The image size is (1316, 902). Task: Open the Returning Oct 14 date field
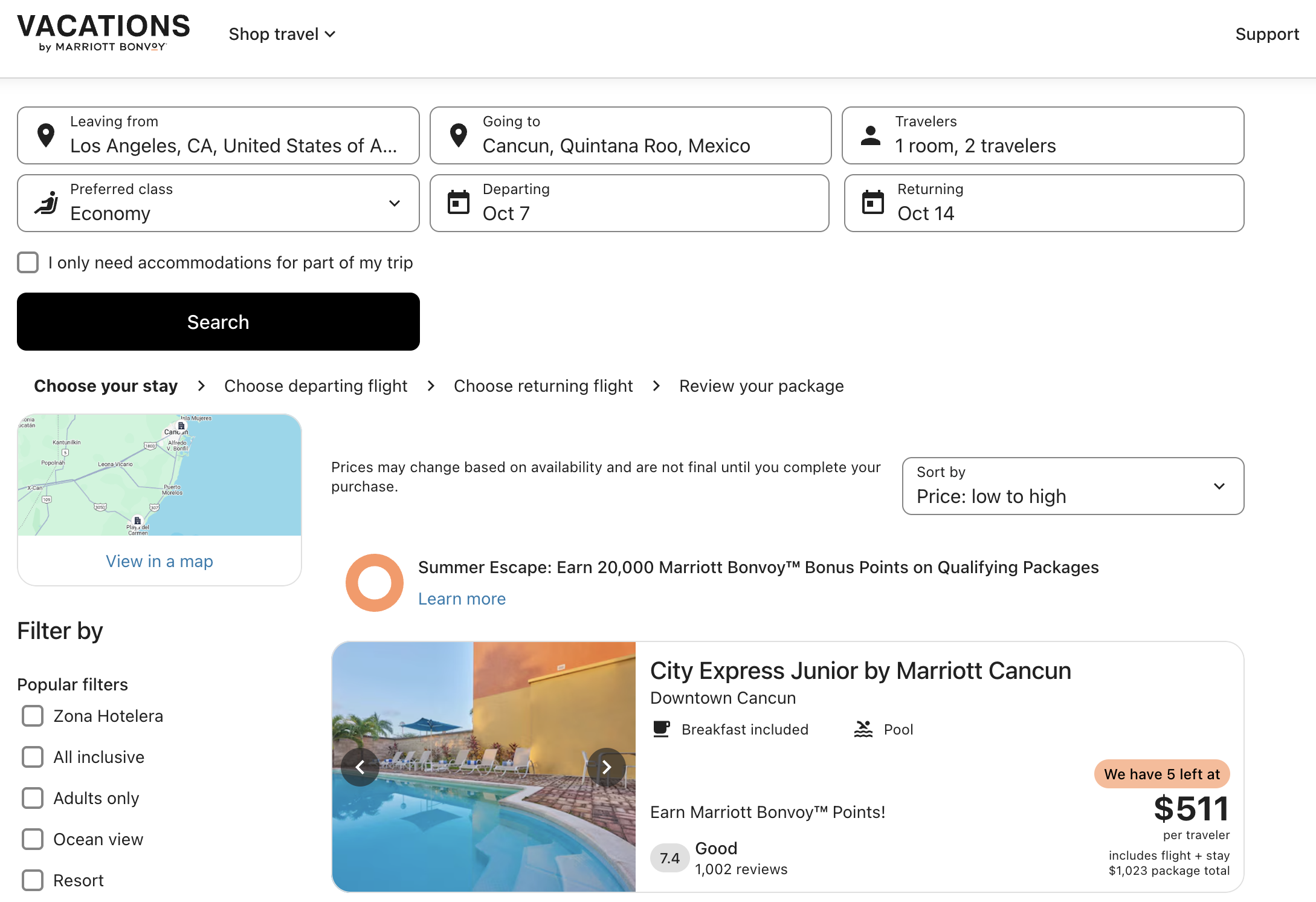[x=1044, y=203]
